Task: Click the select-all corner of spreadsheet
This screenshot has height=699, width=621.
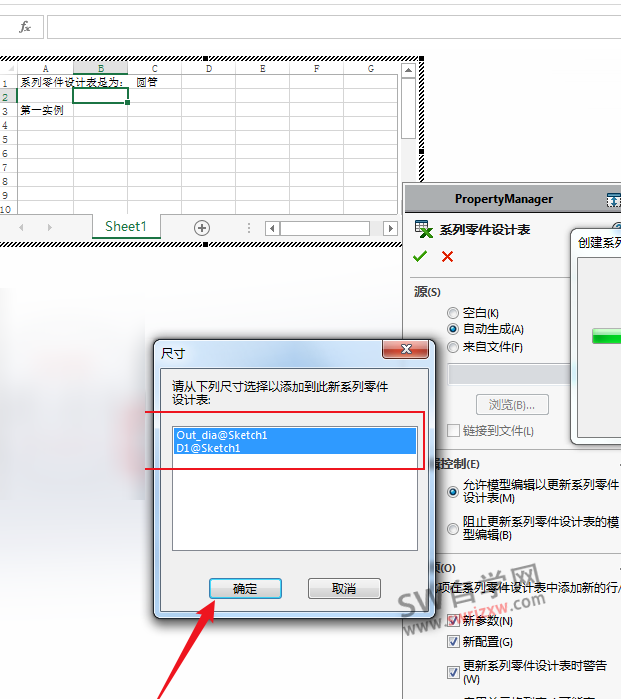Action: 9,69
